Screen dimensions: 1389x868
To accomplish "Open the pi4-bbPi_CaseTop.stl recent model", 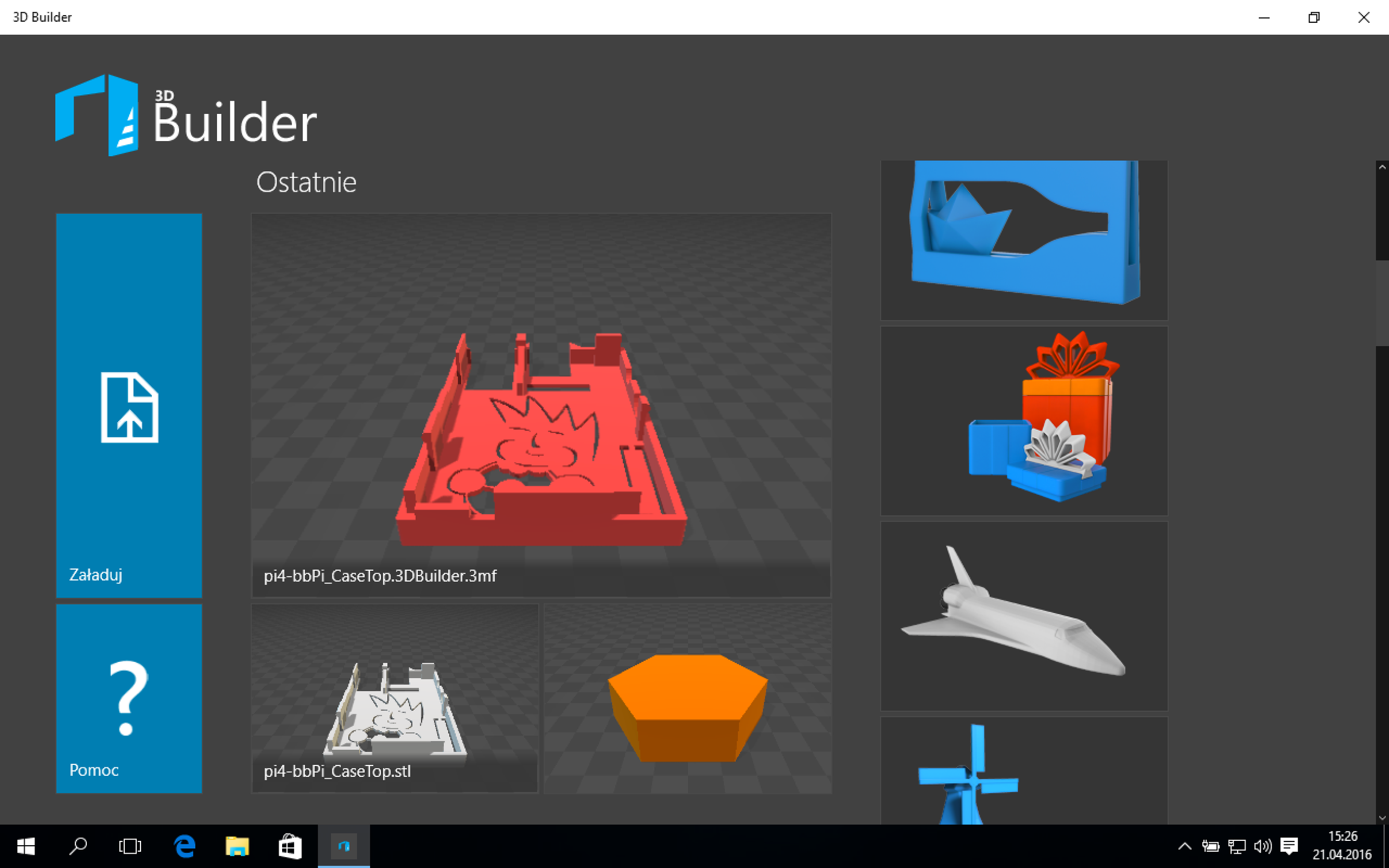I will point(395,698).
